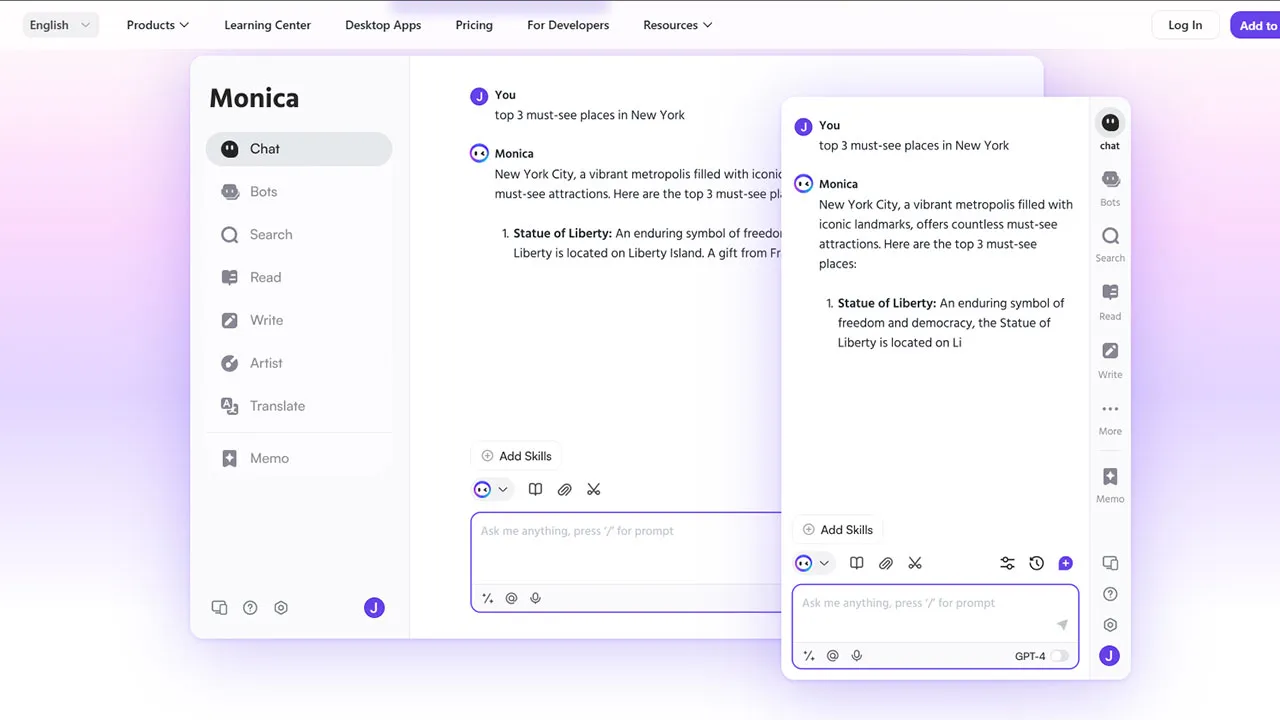Switch to Translate in the left sidebar

(277, 406)
